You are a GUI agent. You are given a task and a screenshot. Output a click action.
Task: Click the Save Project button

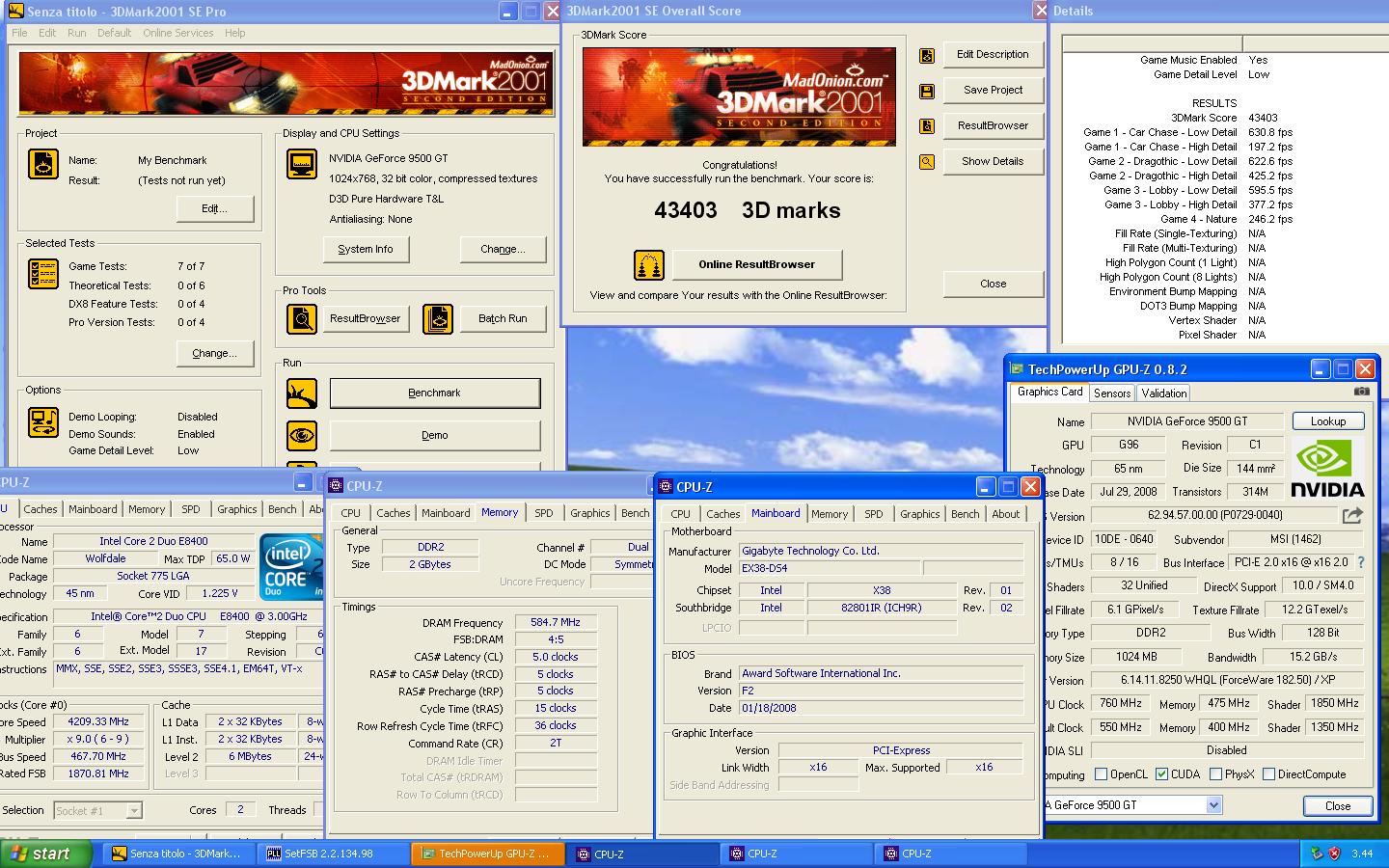(x=994, y=90)
